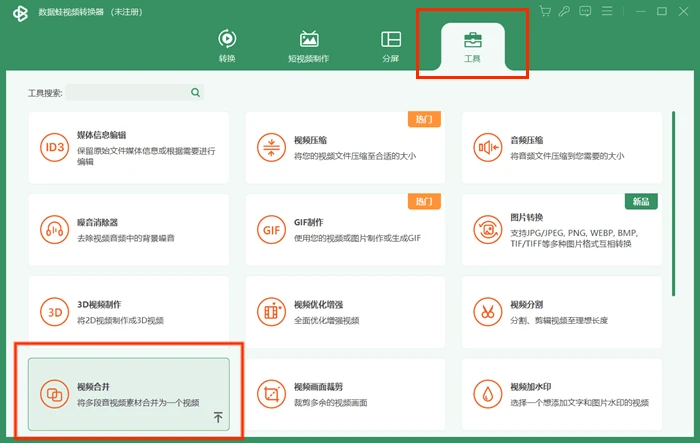Open the 视频分割 scissors icon
Viewport: 700px width, 443px height.
pos(488,312)
